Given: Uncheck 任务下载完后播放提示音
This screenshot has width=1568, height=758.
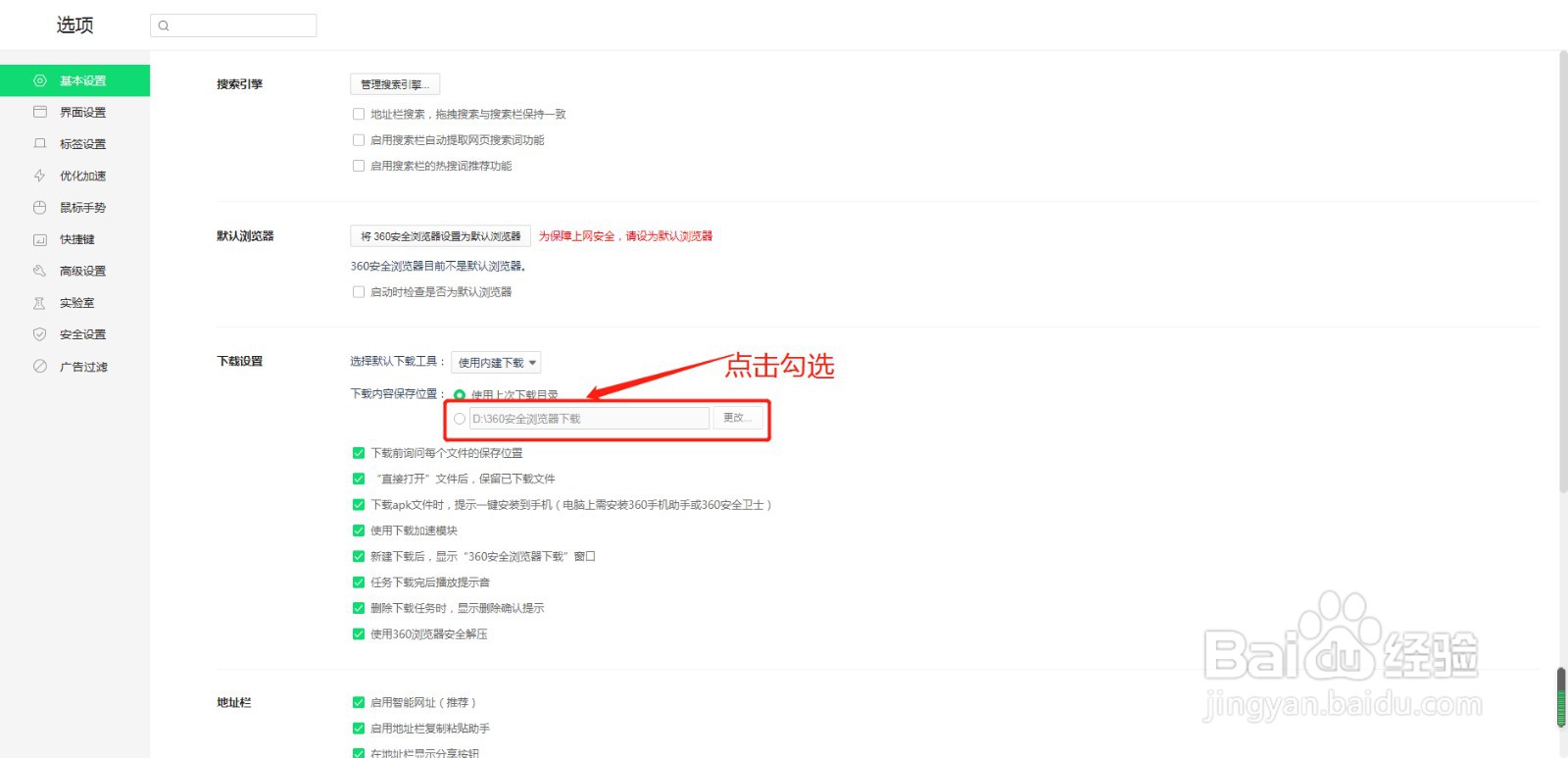Looking at the screenshot, I should pyautogui.click(x=359, y=582).
